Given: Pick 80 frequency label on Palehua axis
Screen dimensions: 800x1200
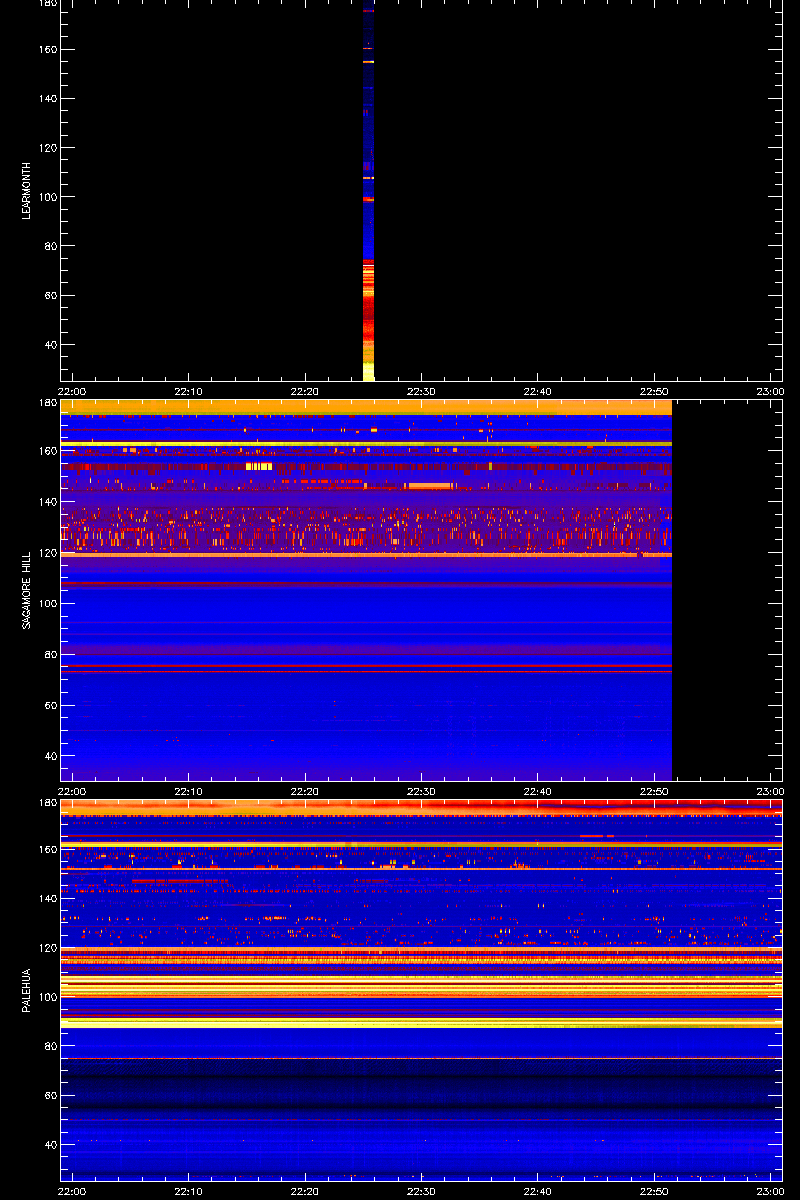Looking at the screenshot, I should tap(49, 1046).
